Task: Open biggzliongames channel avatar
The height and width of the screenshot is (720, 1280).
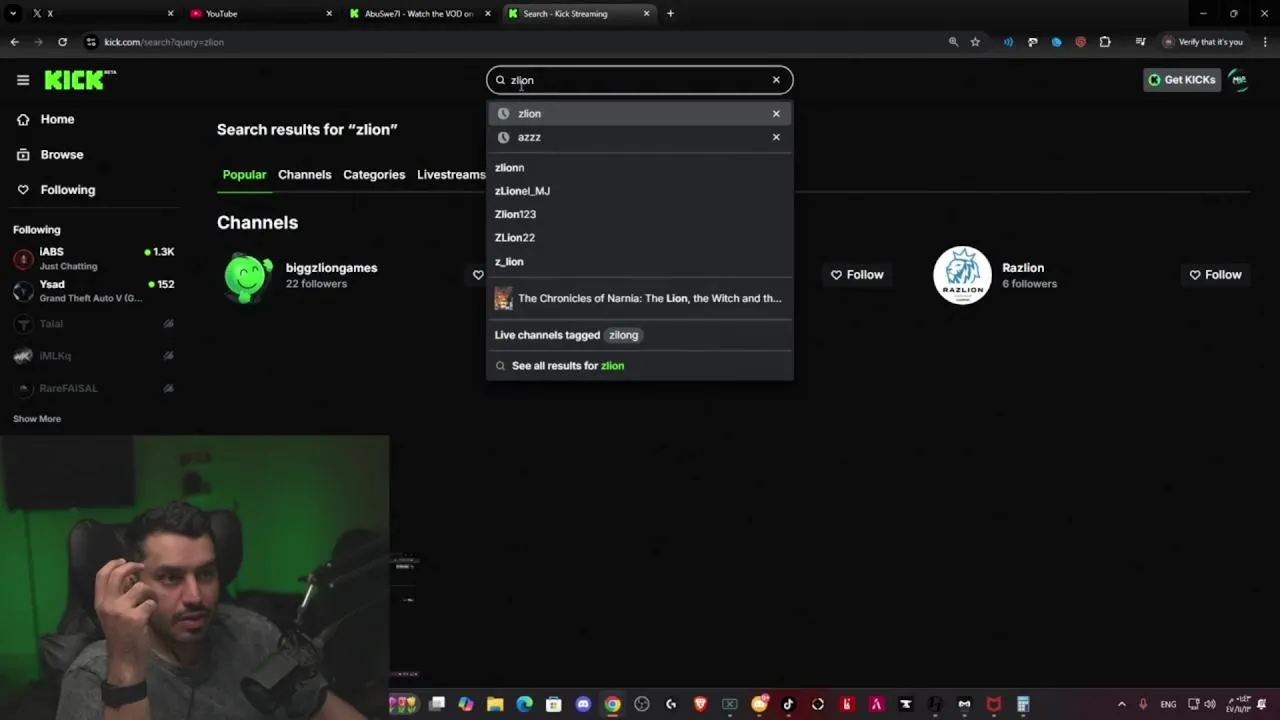Action: click(x=248, y=276)
